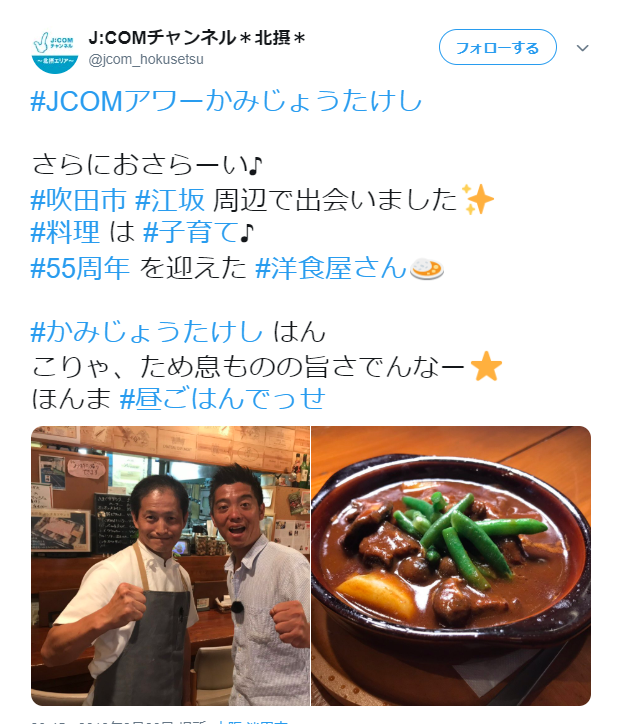Open the #昼ごはんでっせ hashtag
Image resolution: width=621 pixels, height=724 pixels.
click(223, 398)
